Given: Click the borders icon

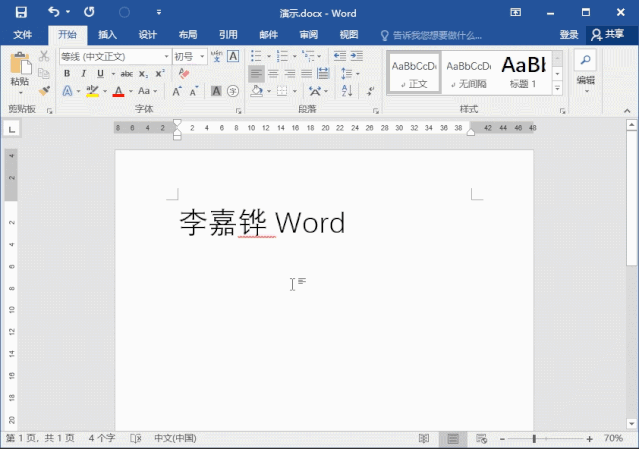Looking at the screenshot, I should coord(282,91).
